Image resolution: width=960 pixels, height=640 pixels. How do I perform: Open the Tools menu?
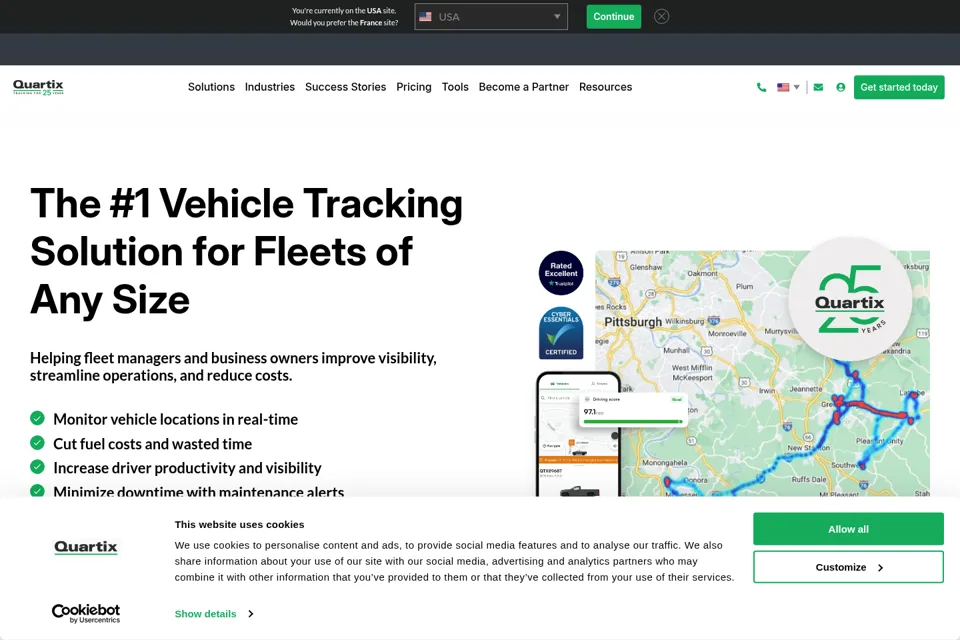coord(455,87)
